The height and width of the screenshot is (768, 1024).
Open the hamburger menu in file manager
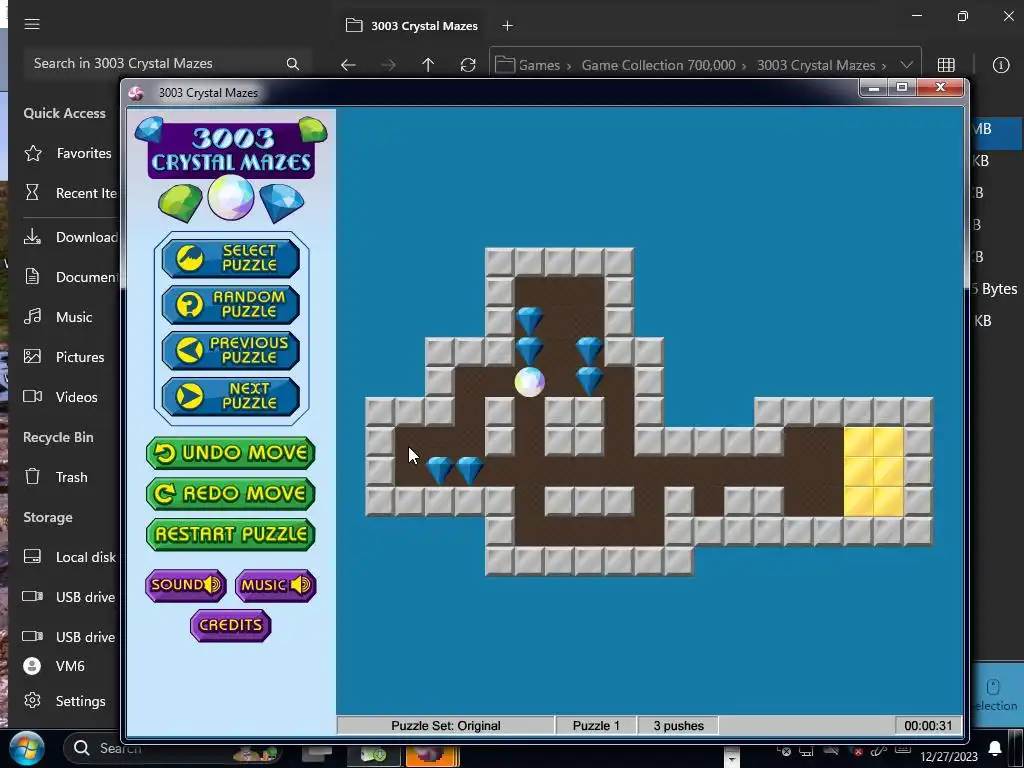coord(32,24)
